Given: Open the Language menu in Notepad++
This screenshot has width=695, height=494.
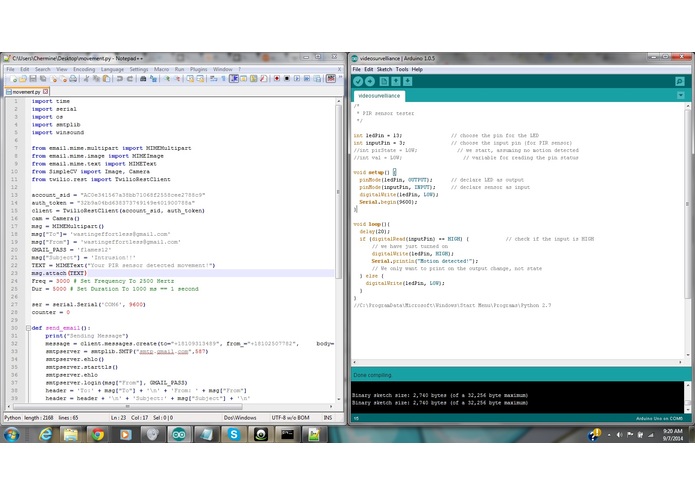Looking at the screenshot, I should click(x=112, y=69).
